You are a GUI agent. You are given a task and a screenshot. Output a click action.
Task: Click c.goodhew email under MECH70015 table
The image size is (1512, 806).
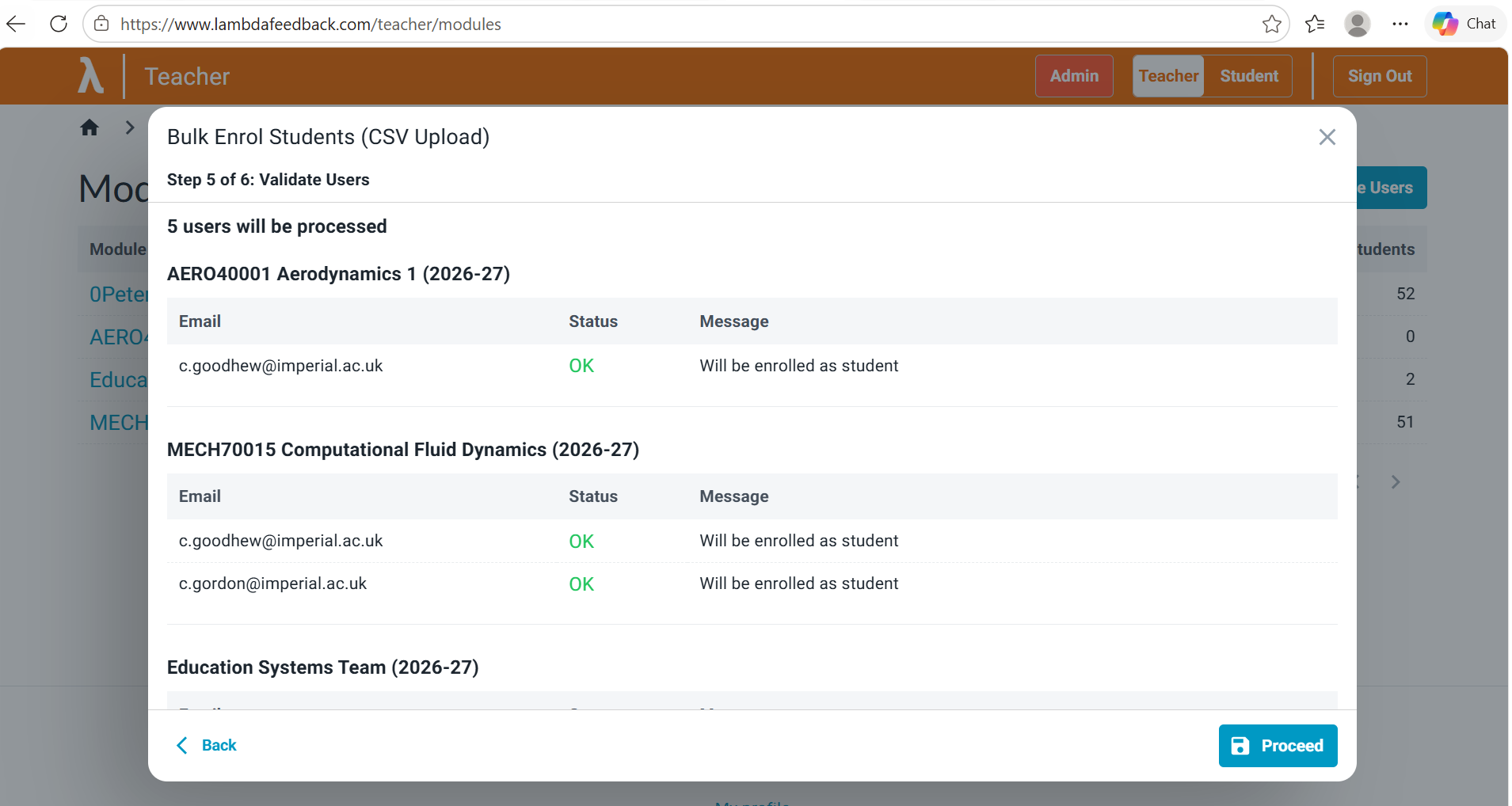(280, 541)
